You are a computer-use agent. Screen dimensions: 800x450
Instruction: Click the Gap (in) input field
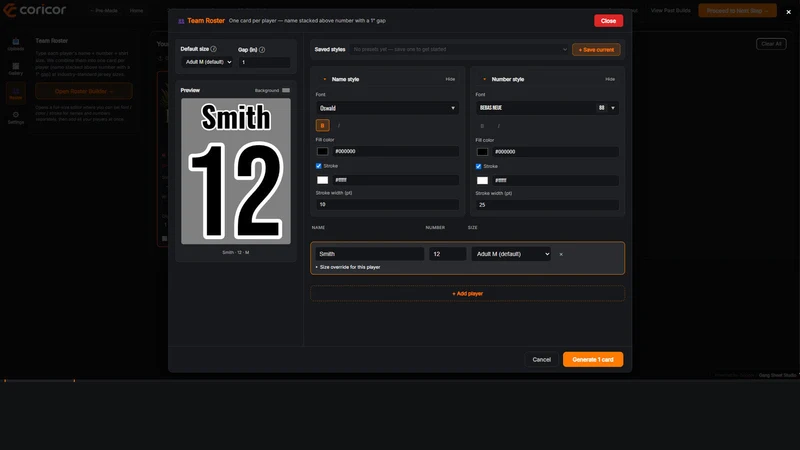coord(264,62)
